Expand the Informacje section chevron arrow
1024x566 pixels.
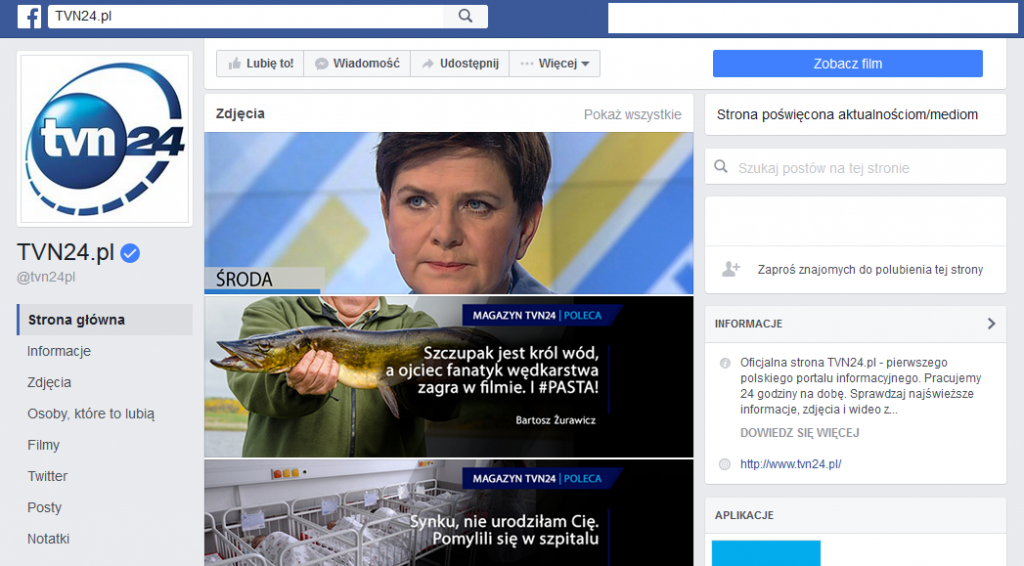pyautogui.click(x=991, y=324)
